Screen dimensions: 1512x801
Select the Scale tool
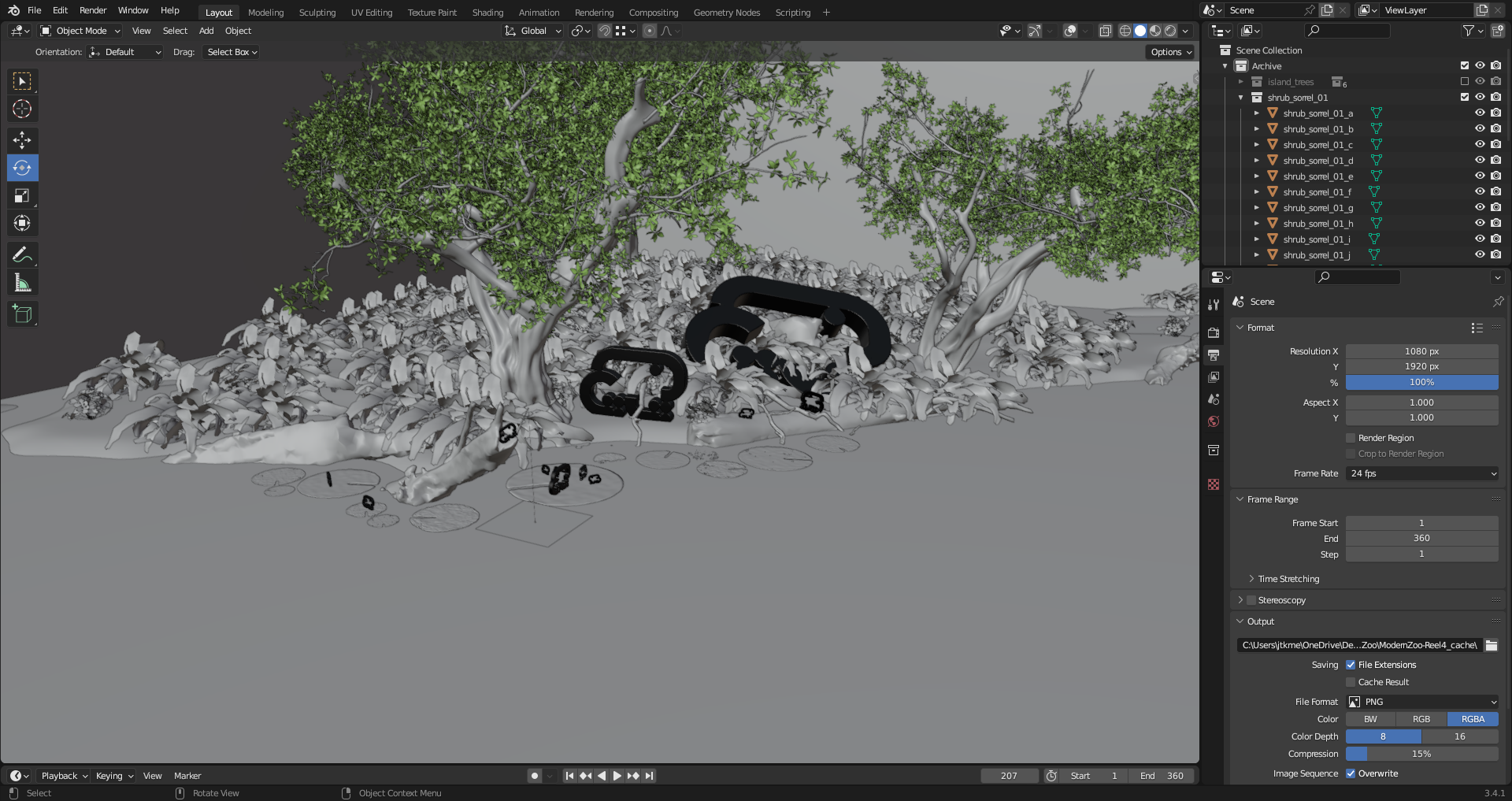tap(22, 195)
